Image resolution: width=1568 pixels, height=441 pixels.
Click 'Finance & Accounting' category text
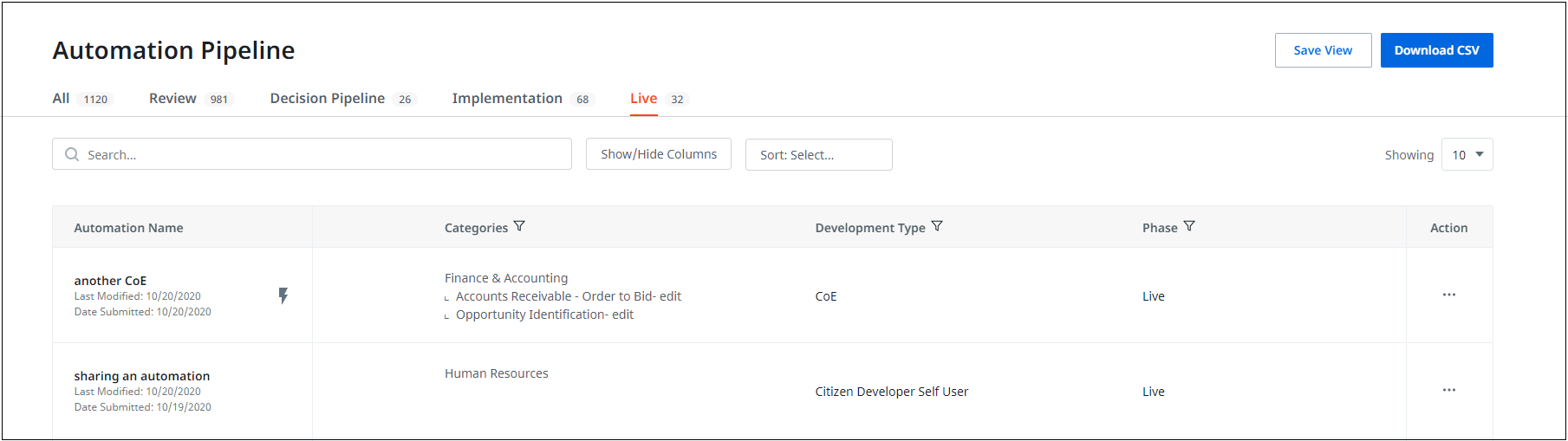pyautogui.click(x=506, y=278)
